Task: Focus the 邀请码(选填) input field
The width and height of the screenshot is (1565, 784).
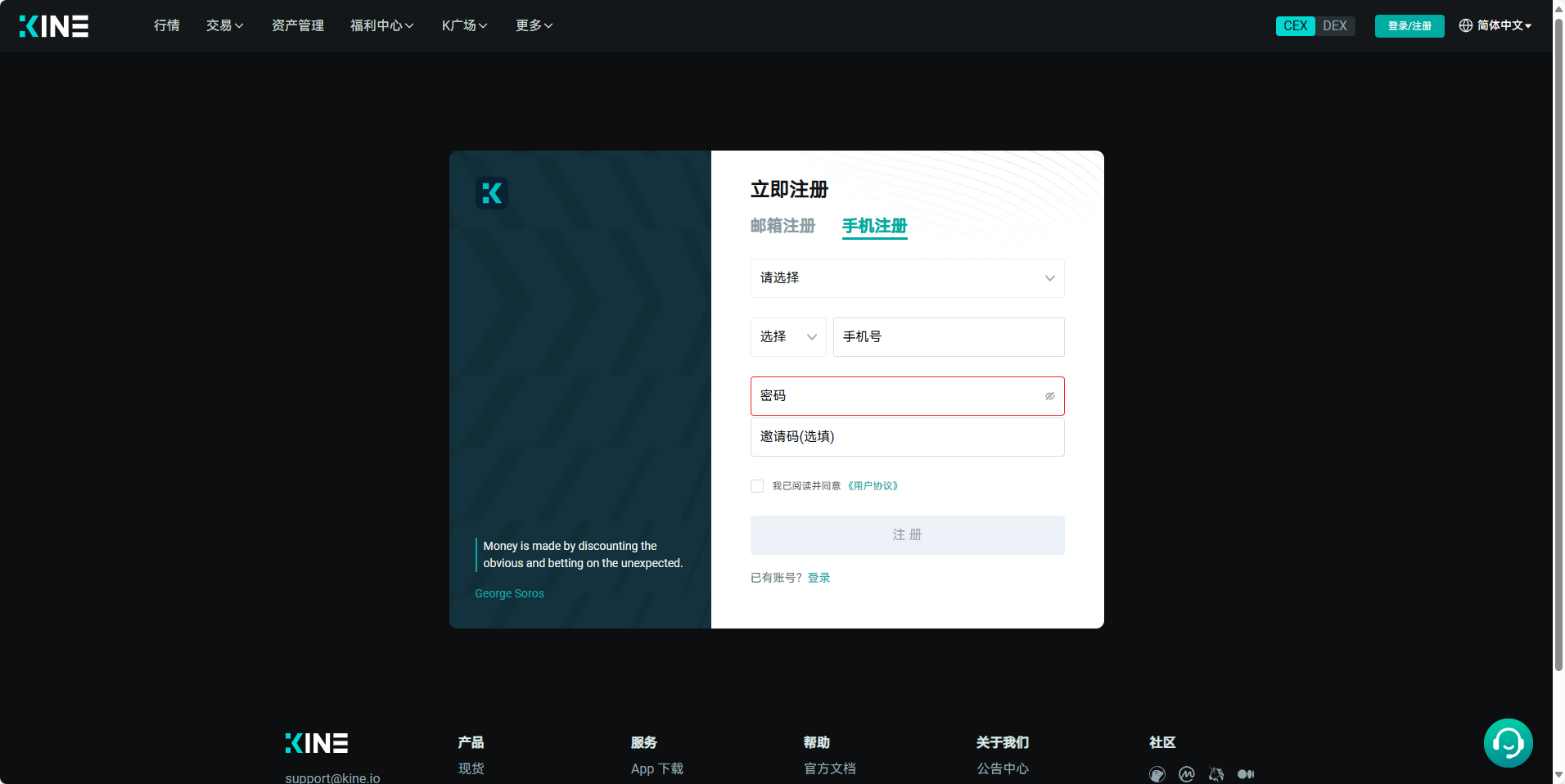Action: pos(907,437)
